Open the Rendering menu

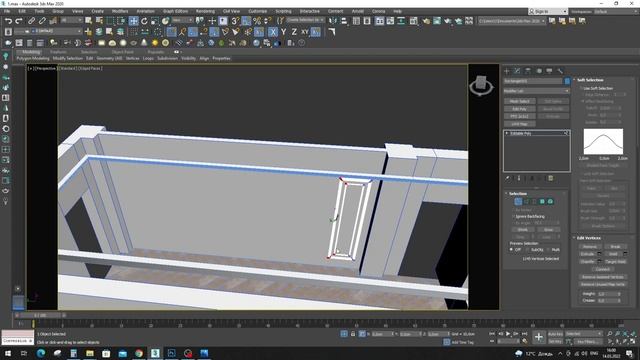(x=205, y=11)
